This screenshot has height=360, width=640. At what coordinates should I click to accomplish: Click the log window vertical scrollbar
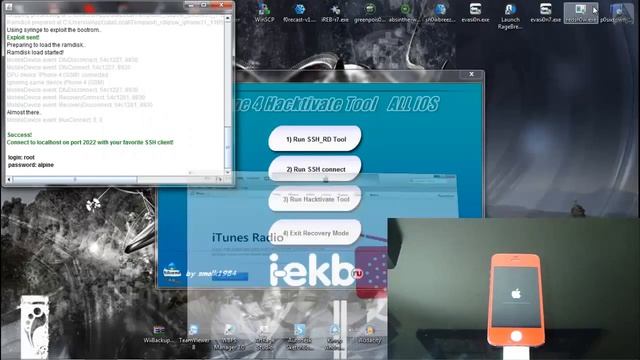click(228, 96)
